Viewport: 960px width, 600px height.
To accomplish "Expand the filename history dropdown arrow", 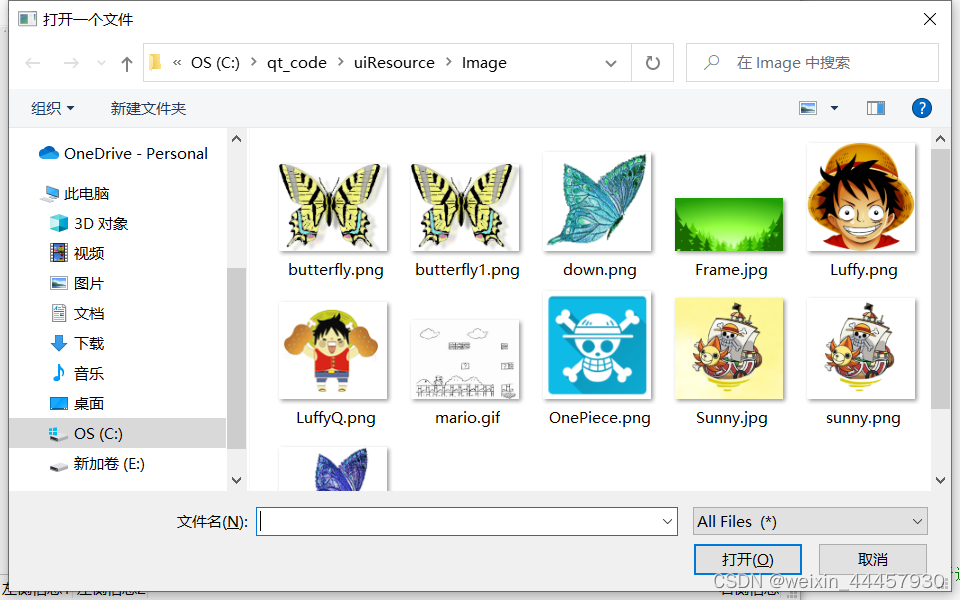I will (667, 522).
